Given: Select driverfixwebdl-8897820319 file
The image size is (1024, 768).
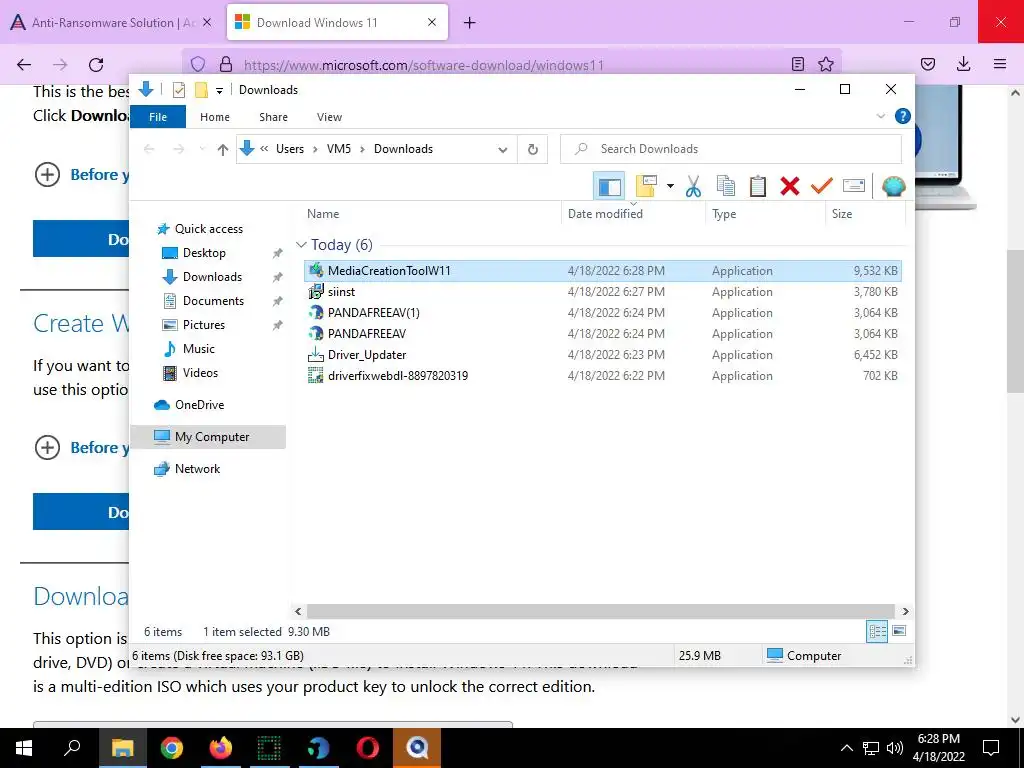Looking at the screenshot, I should click(x=602, y=376).
